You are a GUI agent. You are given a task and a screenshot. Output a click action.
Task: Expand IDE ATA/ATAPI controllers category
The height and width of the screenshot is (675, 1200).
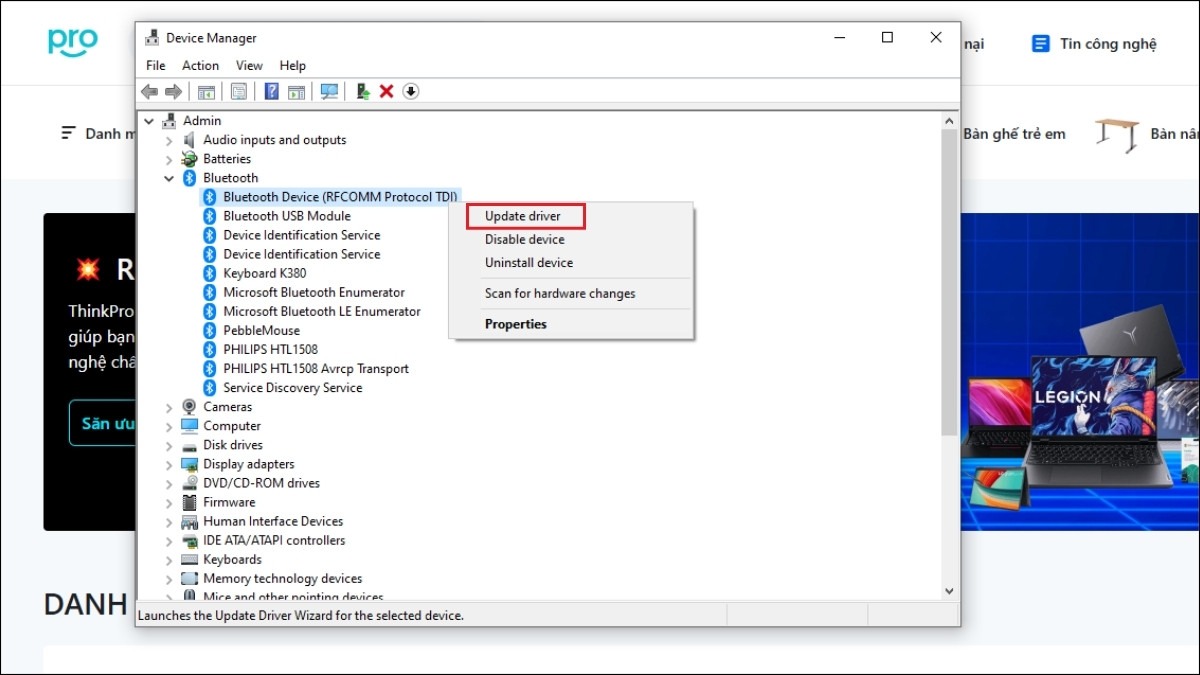click(x=169, y=540)
